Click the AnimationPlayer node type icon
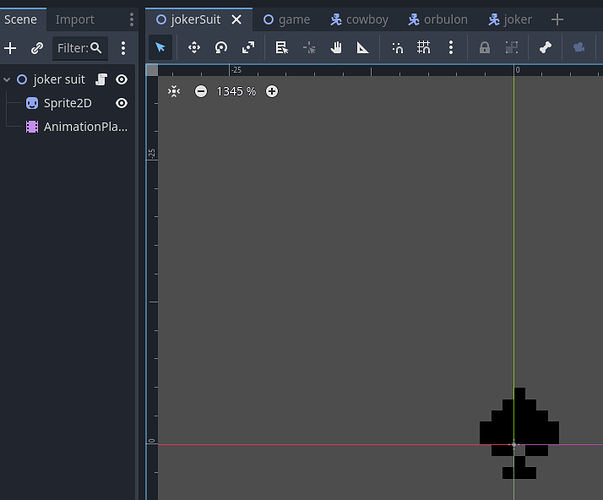The image size is (603, 500). point(32,127)
